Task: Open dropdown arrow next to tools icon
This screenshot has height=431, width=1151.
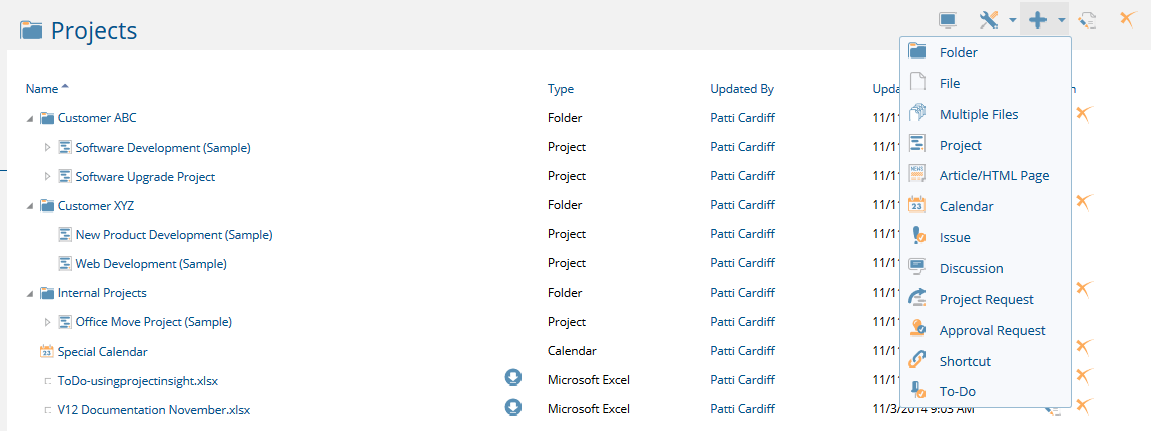Action: 1013,21
